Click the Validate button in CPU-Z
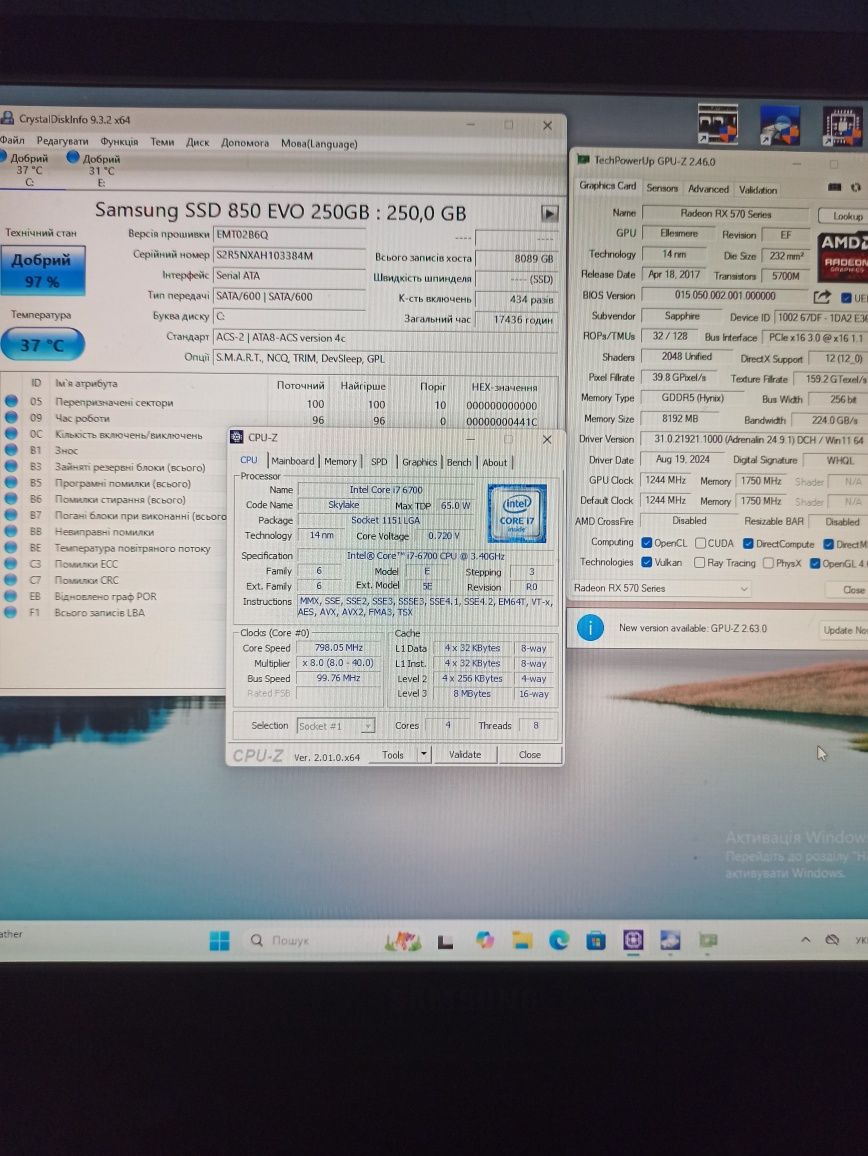Viewport: 868px width, 1156px height. [x=465, y=754]
